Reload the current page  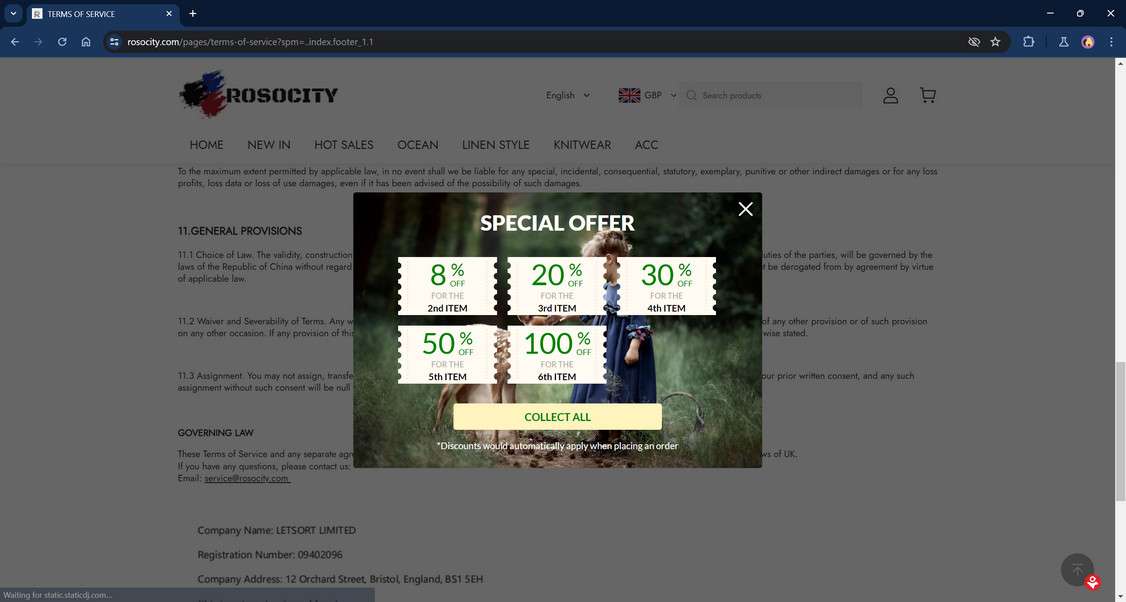pos(61,42)
